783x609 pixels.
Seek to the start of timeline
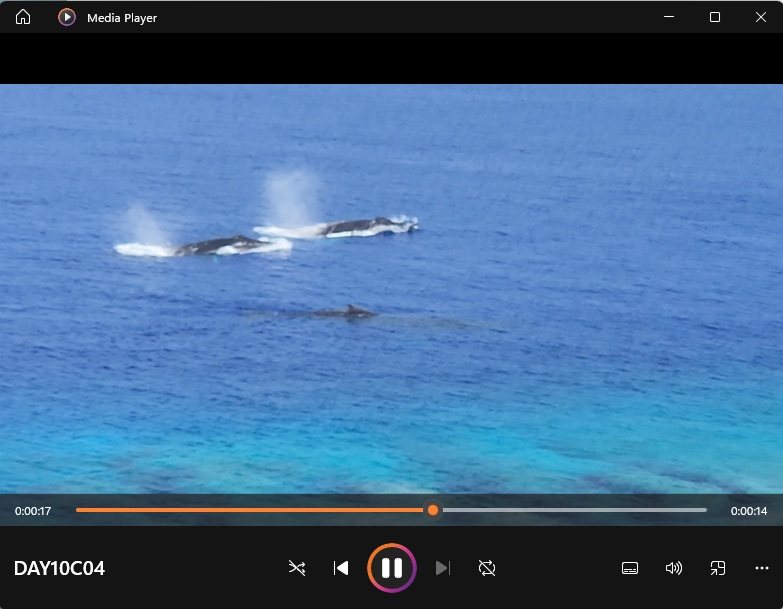pyautogui.click(x=78, y=510)
